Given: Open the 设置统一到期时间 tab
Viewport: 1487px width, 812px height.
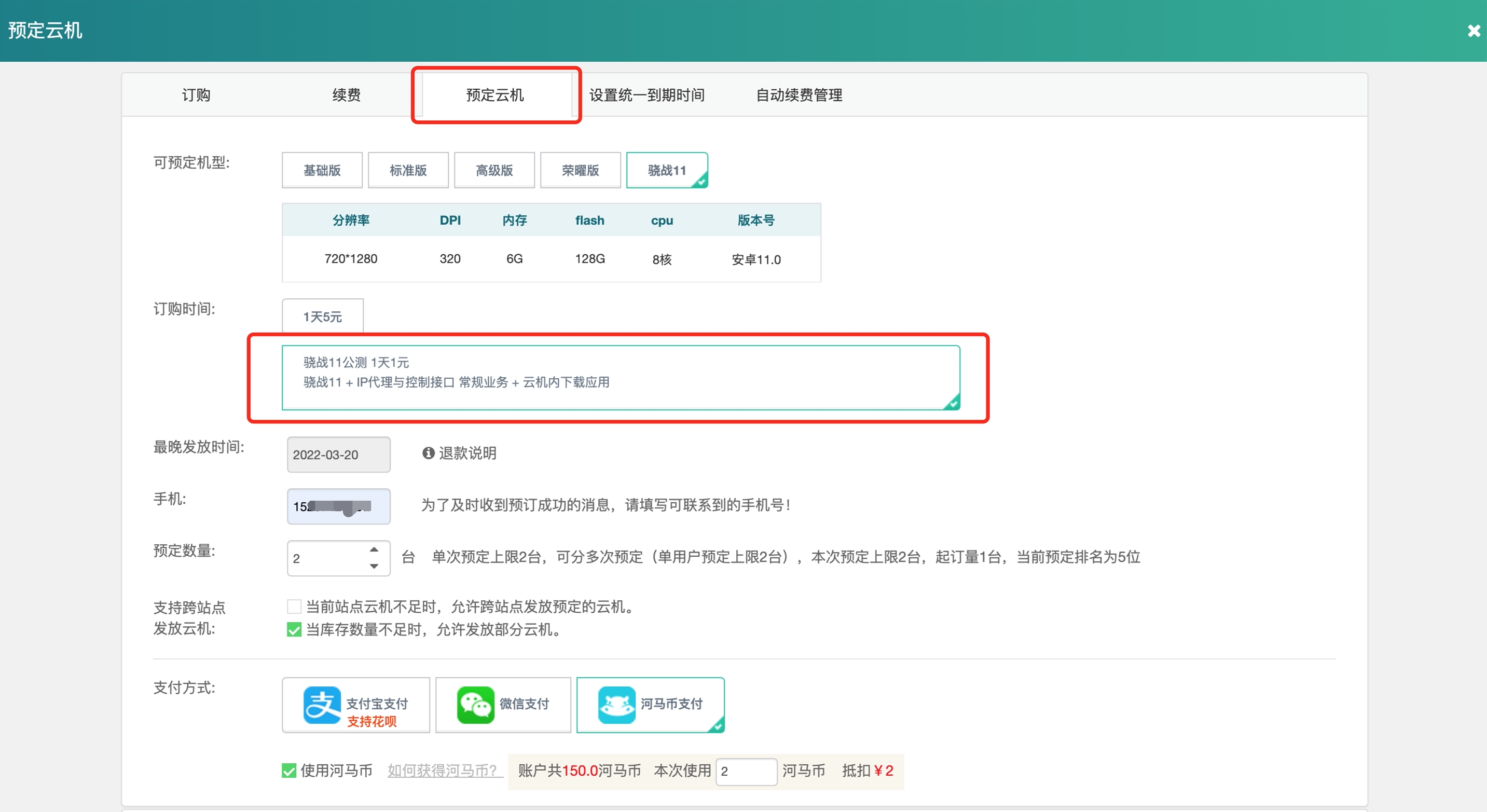Looking at the screenshot, I should (647, 94).
